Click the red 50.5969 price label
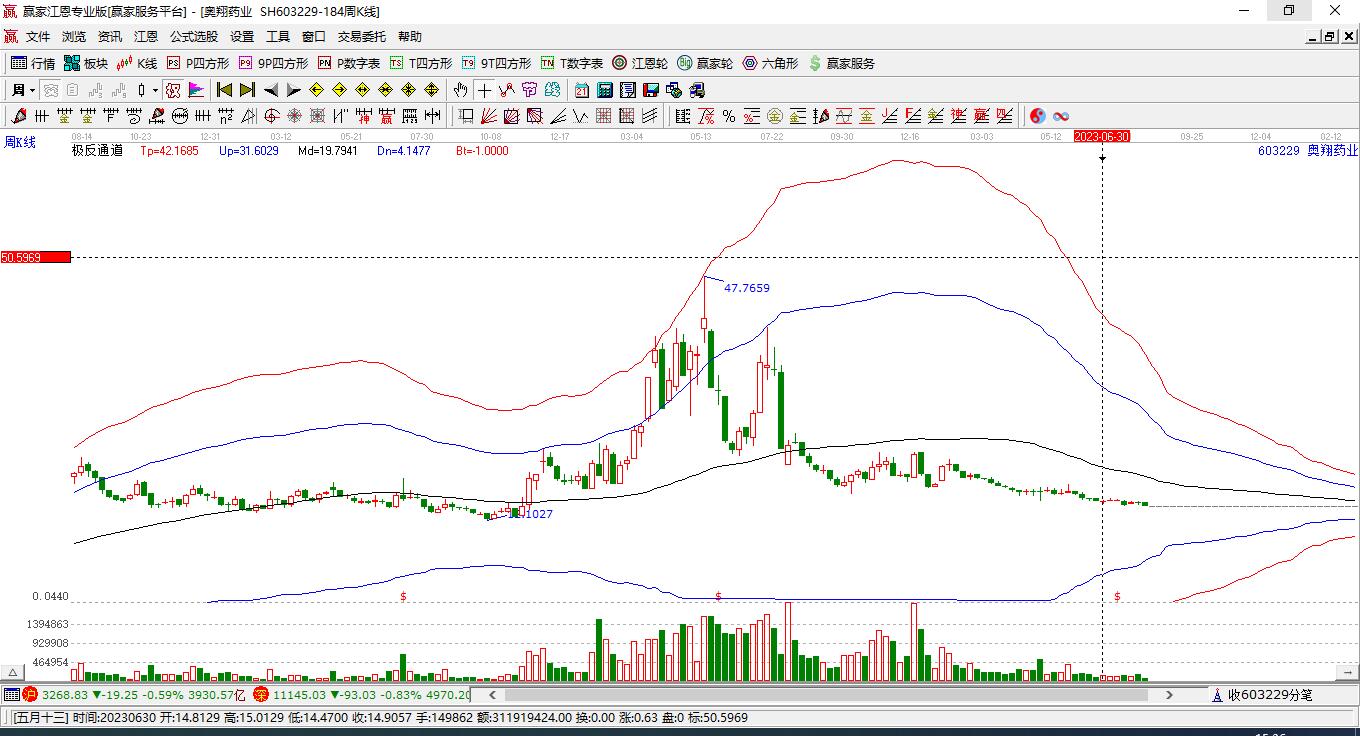Viewport: 1360px width, 736px height. pos(36,257)
